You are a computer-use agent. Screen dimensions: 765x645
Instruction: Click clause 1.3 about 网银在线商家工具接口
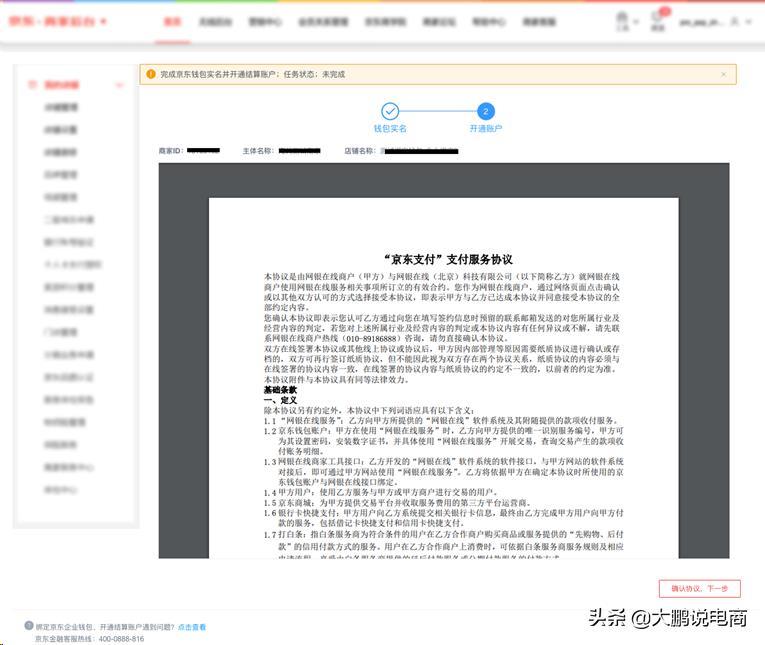click(x=443, y=472)
